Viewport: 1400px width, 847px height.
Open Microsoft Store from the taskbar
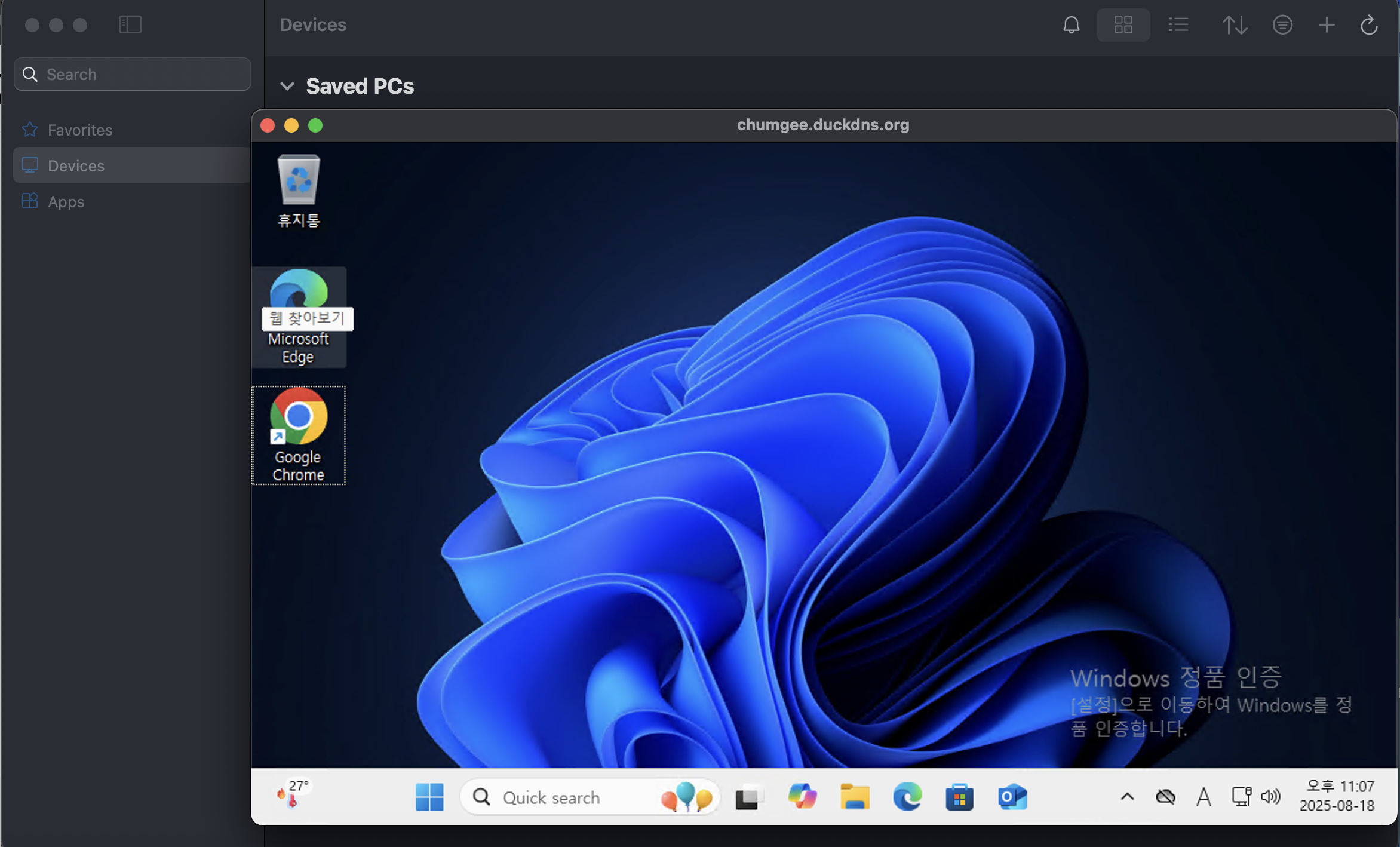[x=959, y=797]
